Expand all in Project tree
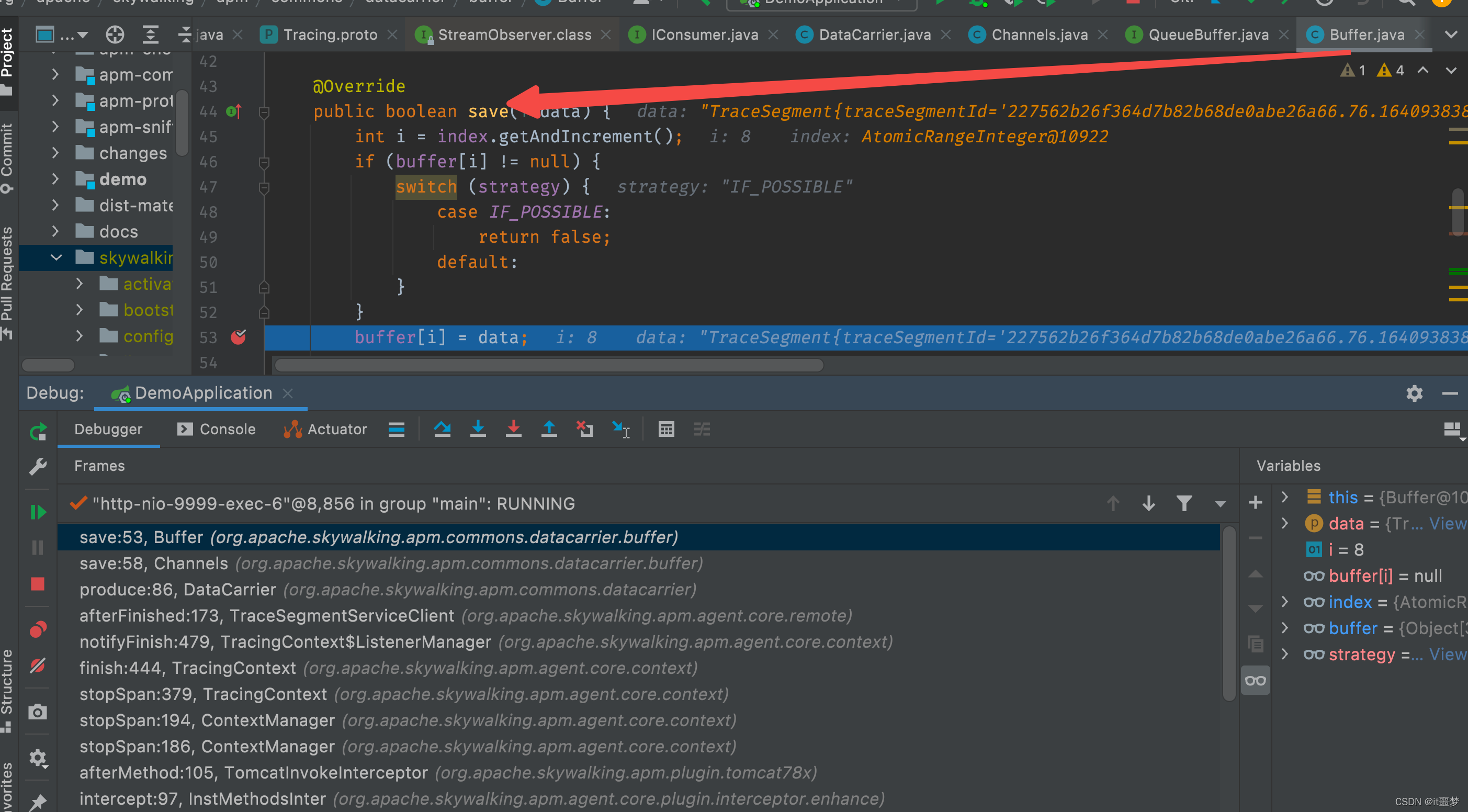1468x812 pixels. tap(151, 35)
